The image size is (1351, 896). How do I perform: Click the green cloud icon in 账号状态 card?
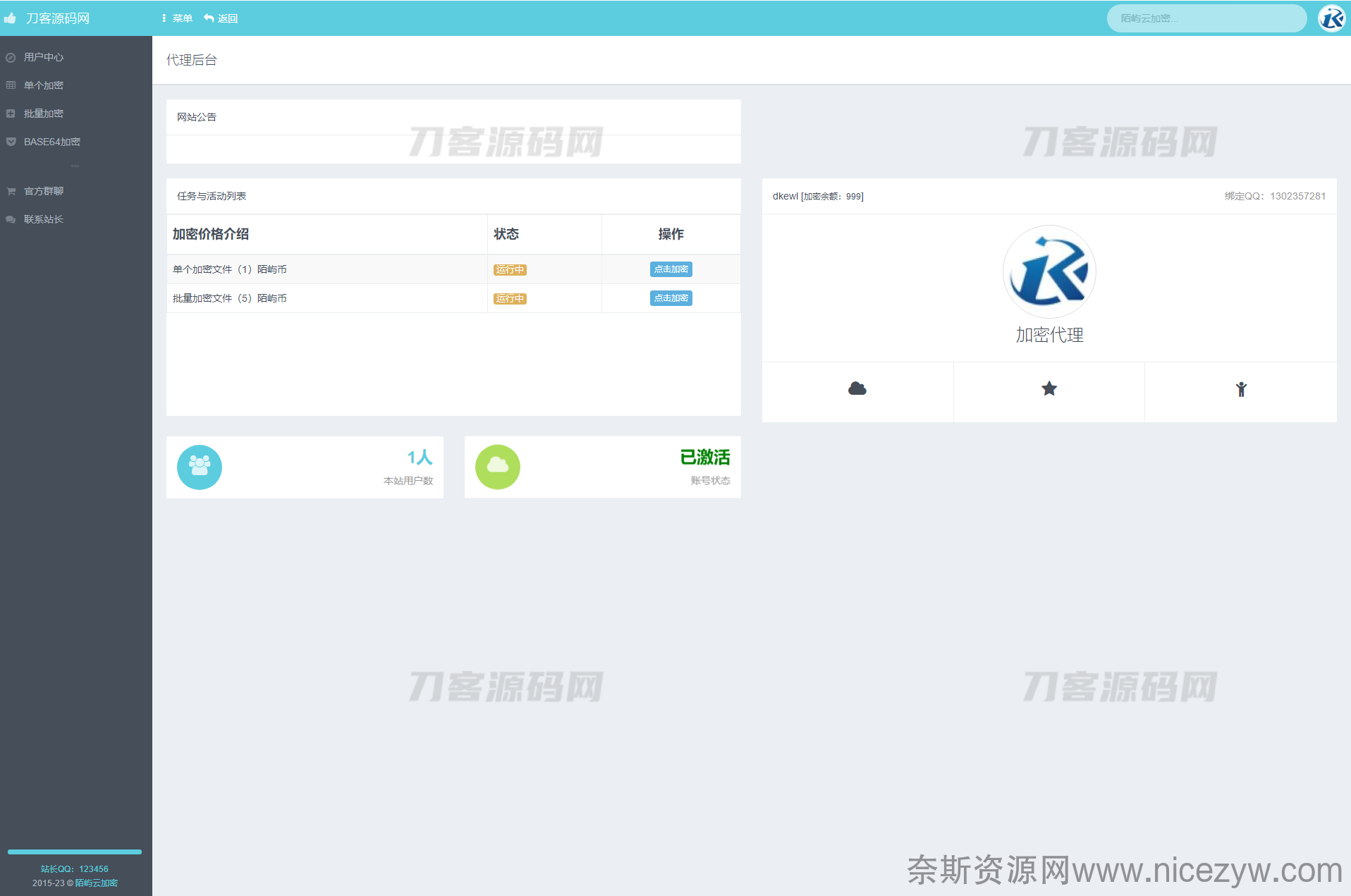tap(498, 467)
